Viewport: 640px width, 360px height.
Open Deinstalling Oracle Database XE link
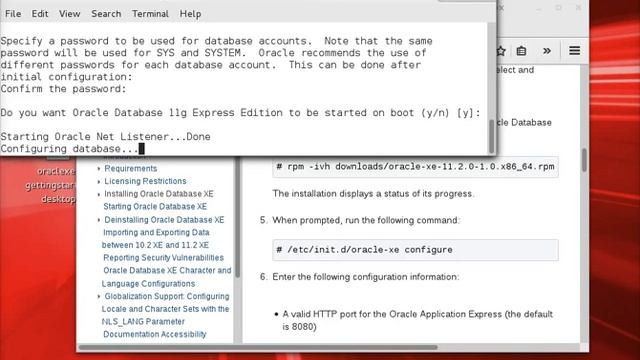click(164, 220)
